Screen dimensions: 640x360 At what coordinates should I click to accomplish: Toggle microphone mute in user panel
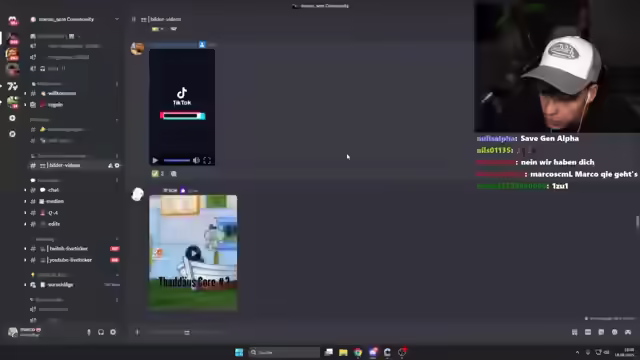point(89,332)
